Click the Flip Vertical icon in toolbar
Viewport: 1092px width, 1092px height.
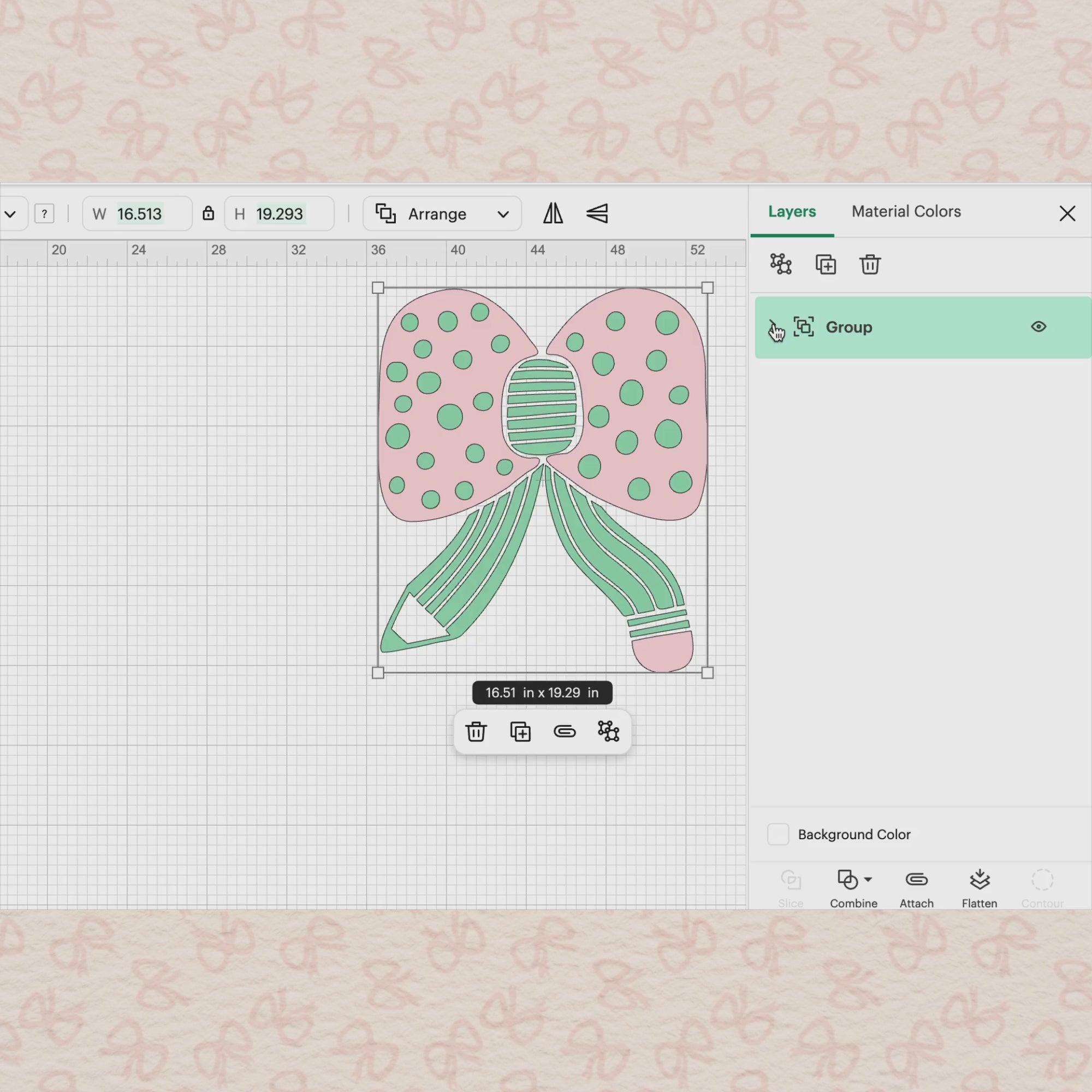click(x=597, y=213)
